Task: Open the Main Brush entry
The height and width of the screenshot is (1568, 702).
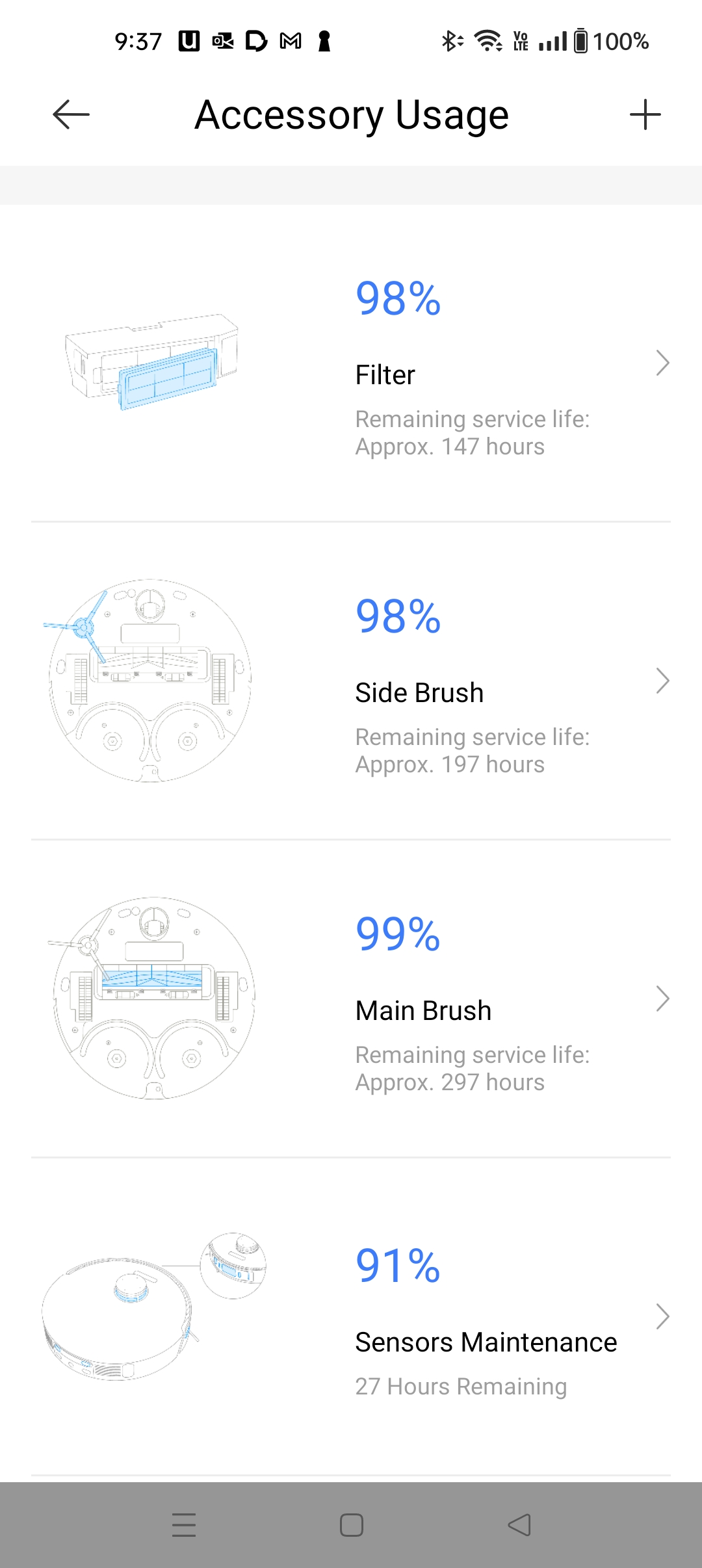Action: coord(423,1011)
